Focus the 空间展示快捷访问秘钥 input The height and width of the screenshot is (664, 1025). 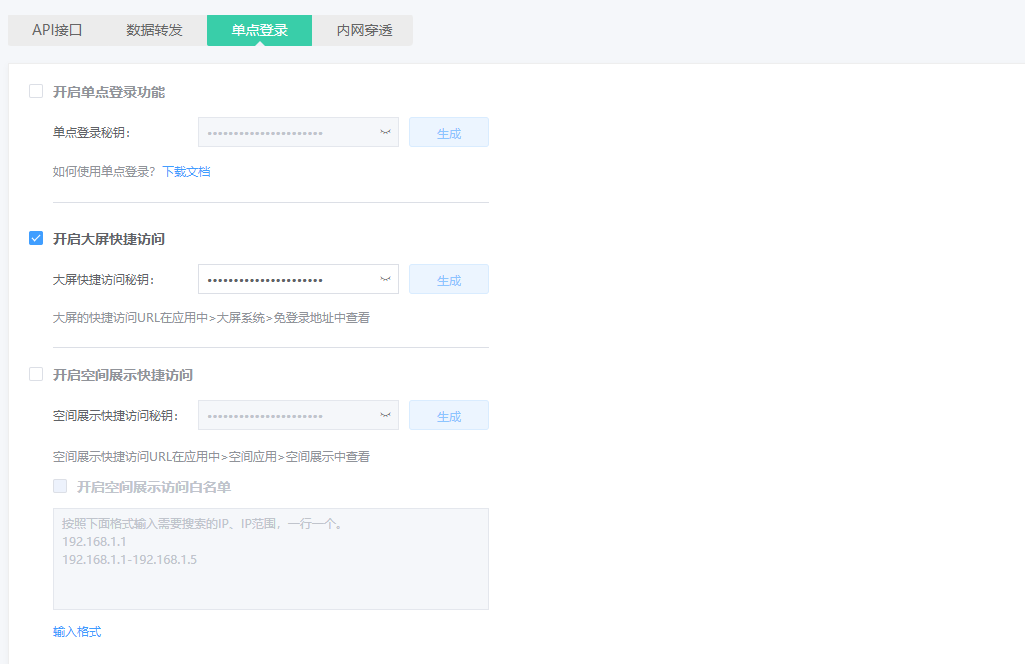(x=298, y=416)
